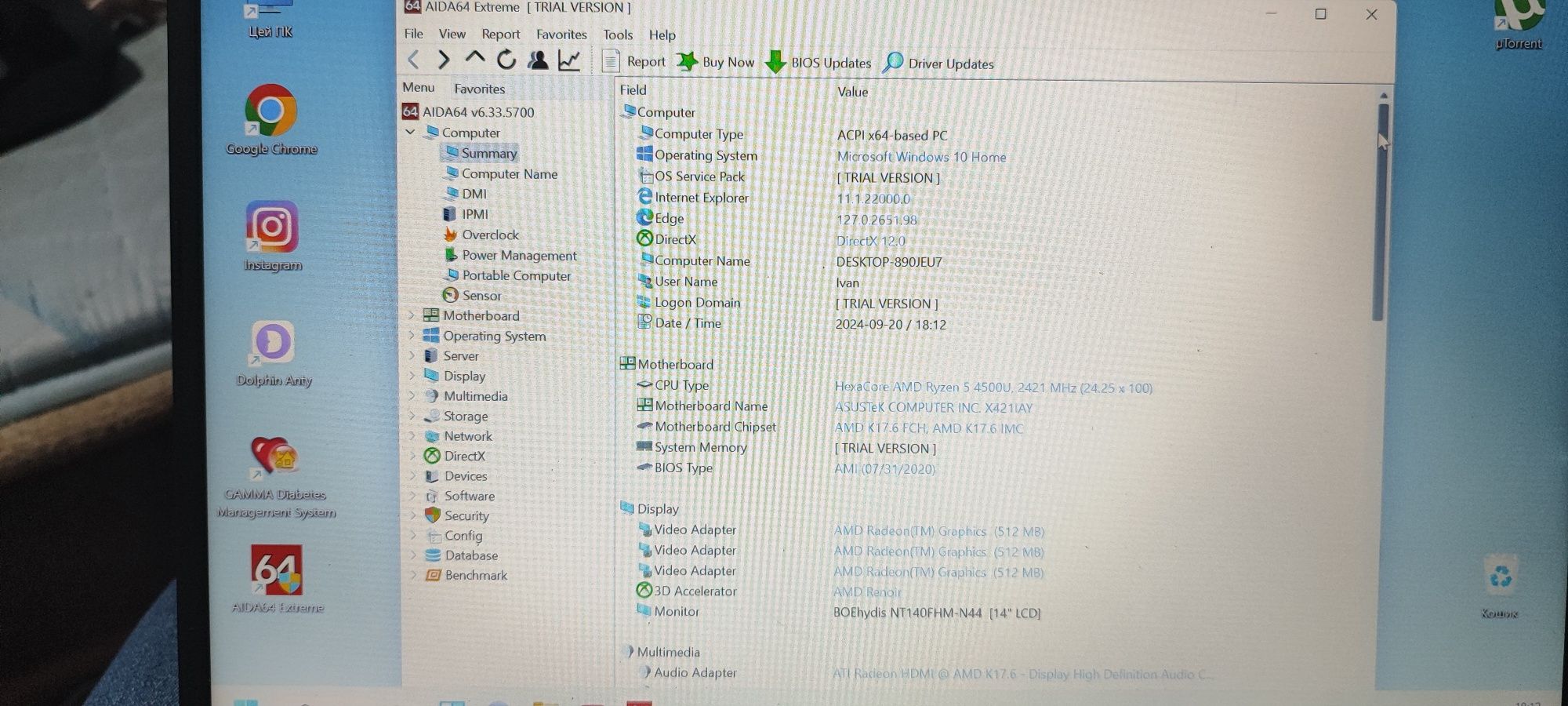
Task: Go back with the toolbar back arrow
Action: coord(413,60)
